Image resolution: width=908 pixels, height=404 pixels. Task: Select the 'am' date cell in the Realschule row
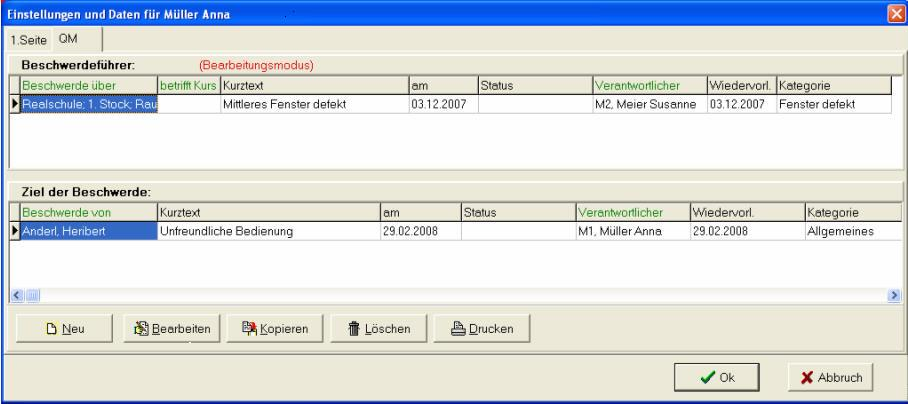point(444,104)
